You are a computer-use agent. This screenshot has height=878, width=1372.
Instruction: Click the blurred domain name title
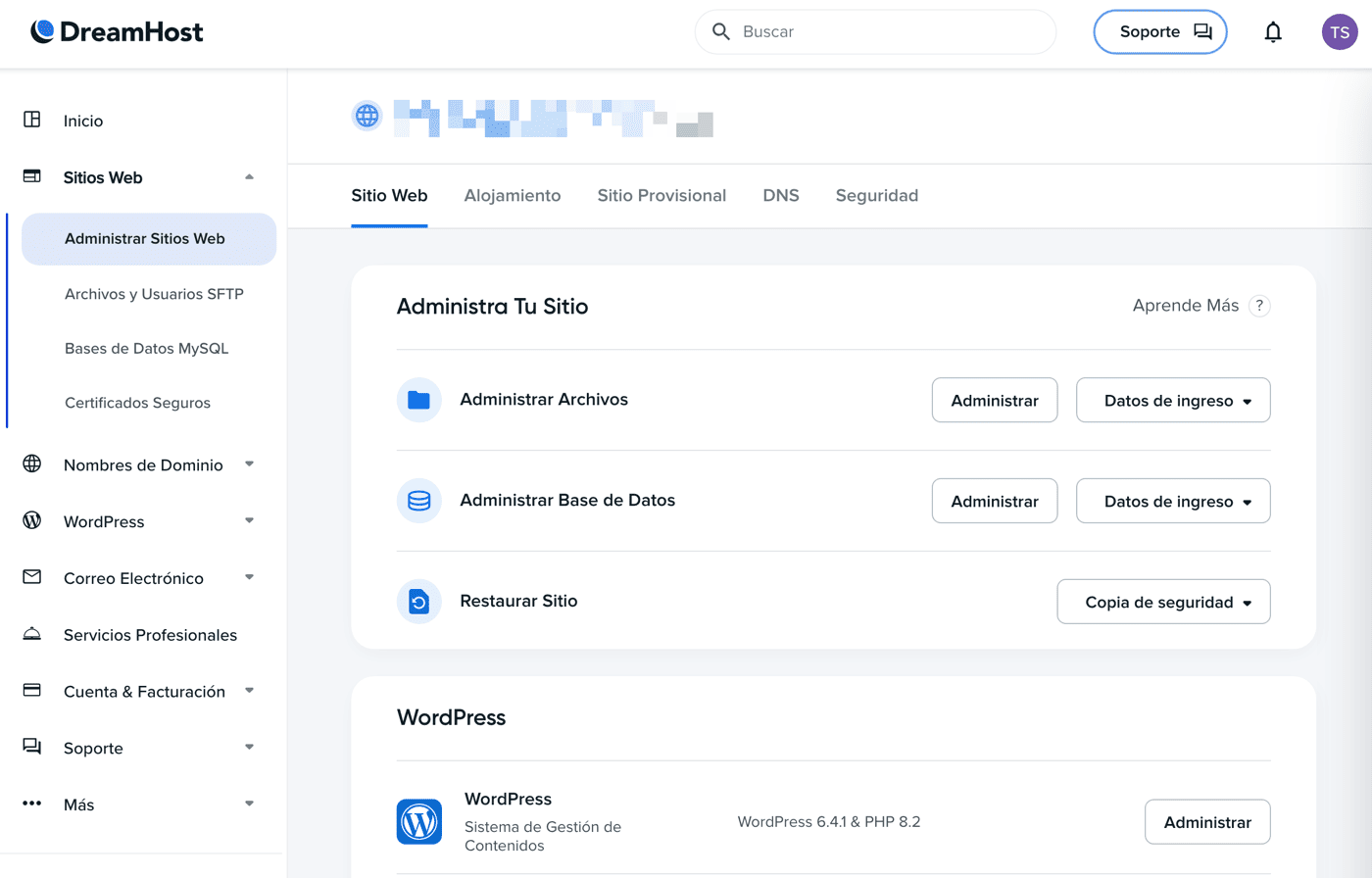553,118
